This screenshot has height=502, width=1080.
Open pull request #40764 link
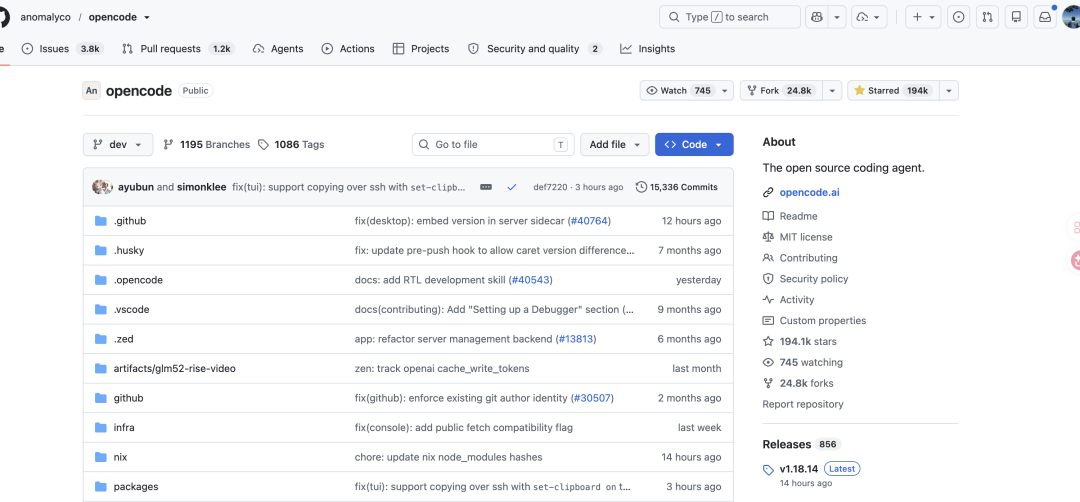(x=588, y=221)
